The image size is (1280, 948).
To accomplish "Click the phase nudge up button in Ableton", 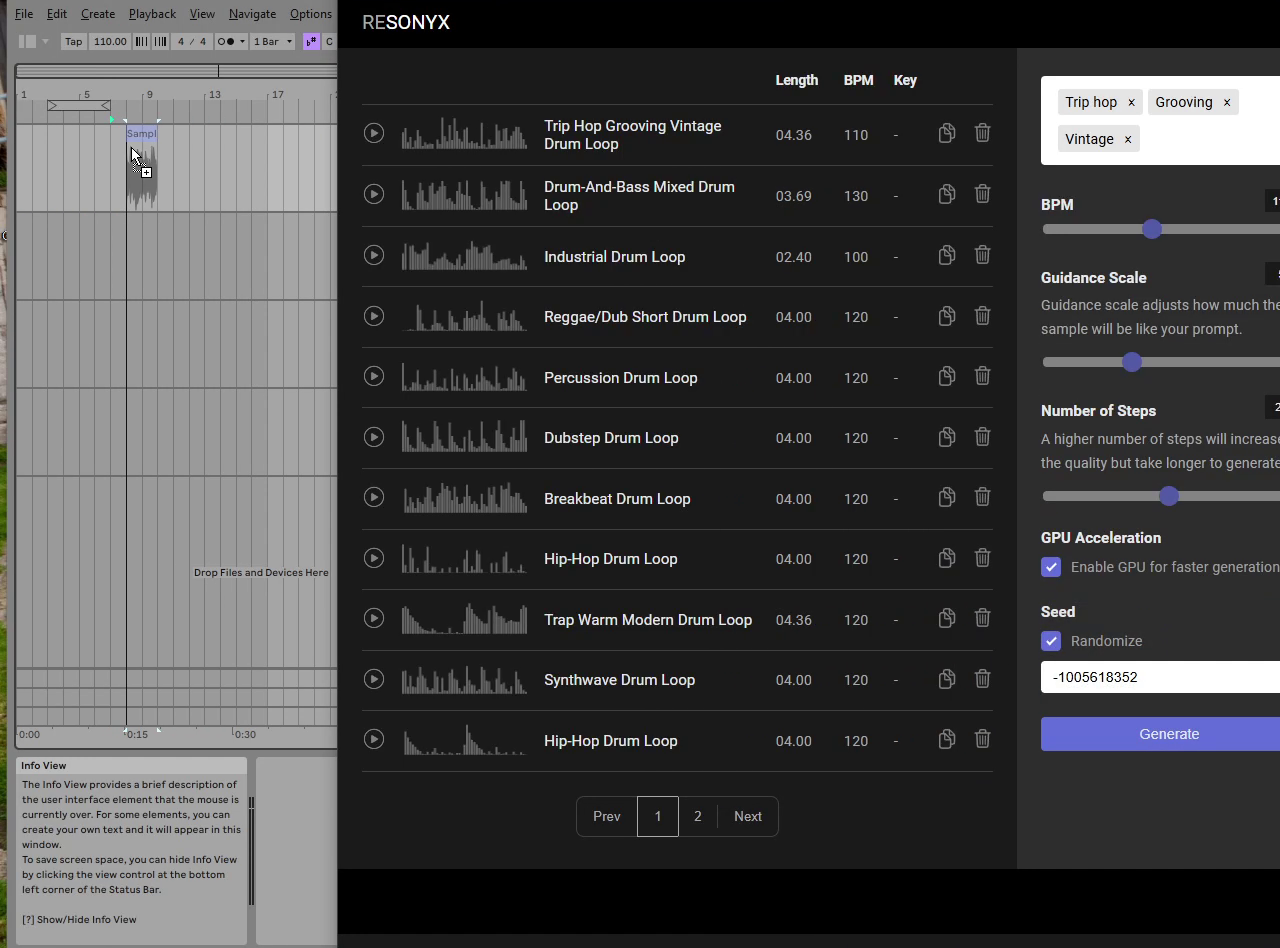I will point(160,41).
